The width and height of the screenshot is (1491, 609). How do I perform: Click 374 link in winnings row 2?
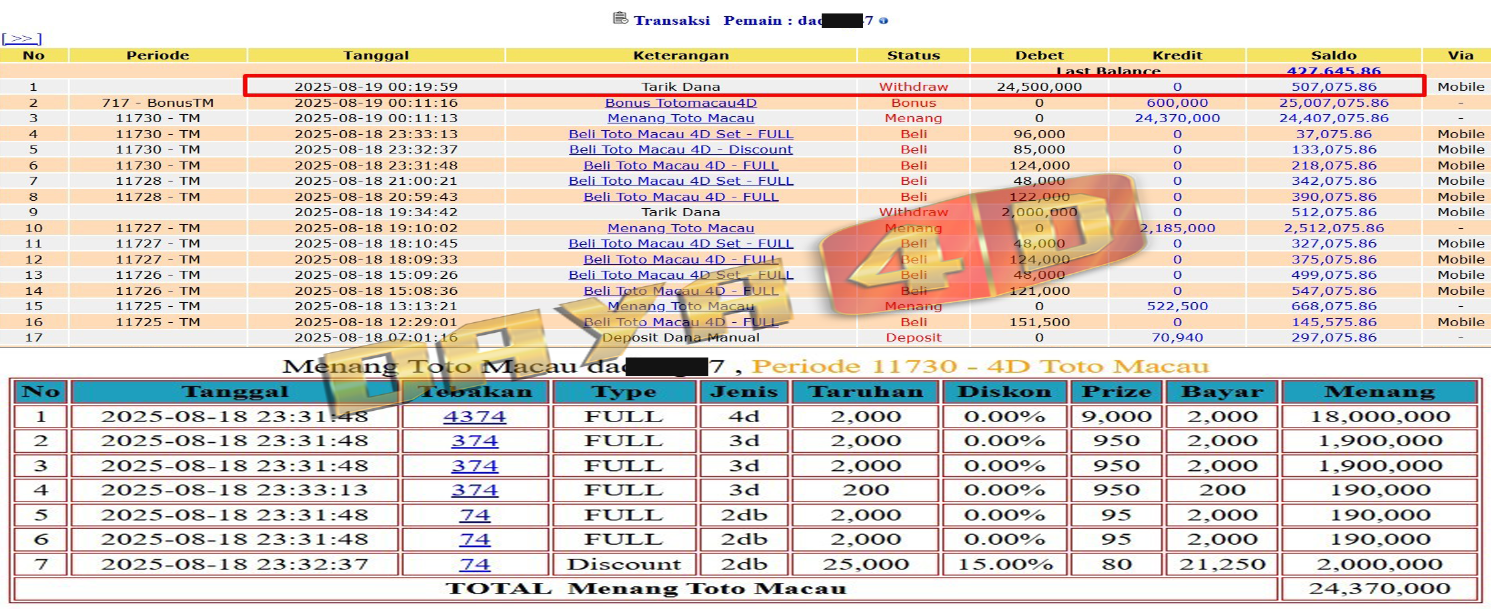(474, 441)
